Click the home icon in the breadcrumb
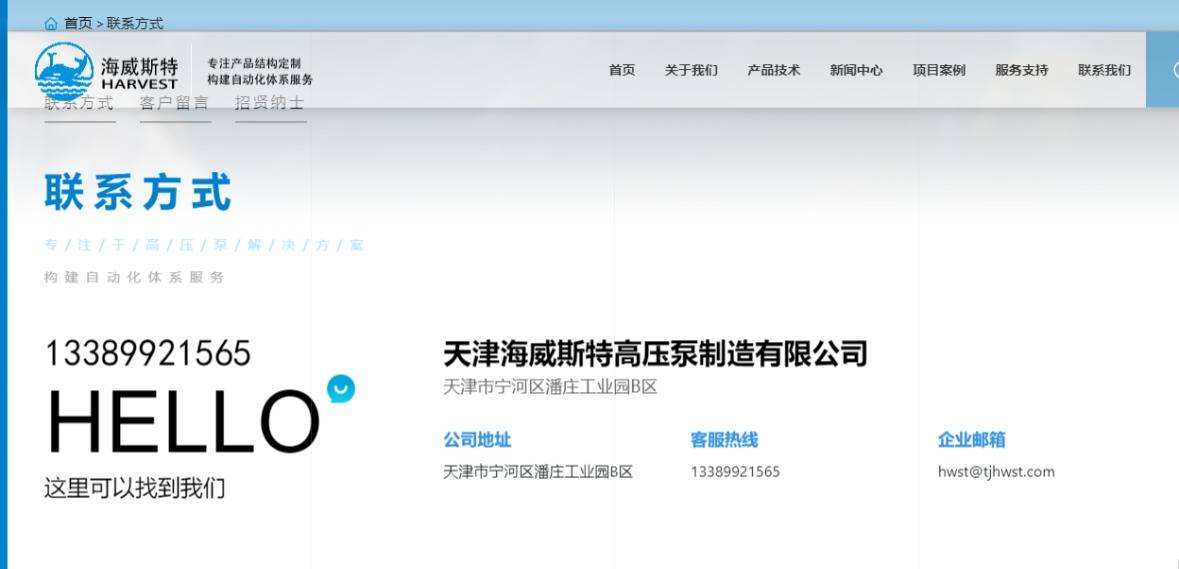This screenshot has width=1179, height=569. point(51,23)
